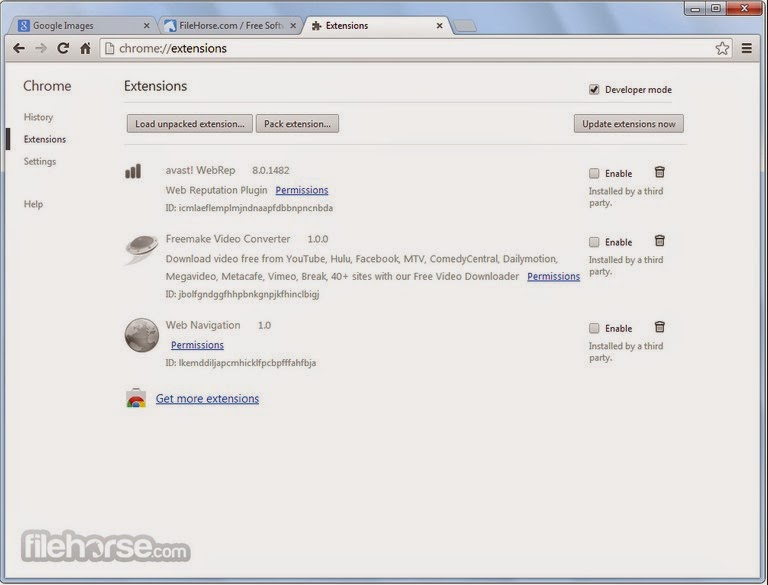This screenshot has width=768, height=585.
Task: Open Permissions for avast! WebRep
Action: 302,190
